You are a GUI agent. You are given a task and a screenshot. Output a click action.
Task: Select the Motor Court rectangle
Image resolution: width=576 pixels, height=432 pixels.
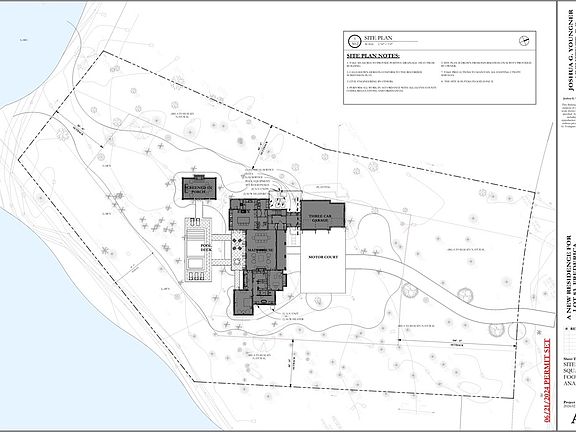pos(323,262)
